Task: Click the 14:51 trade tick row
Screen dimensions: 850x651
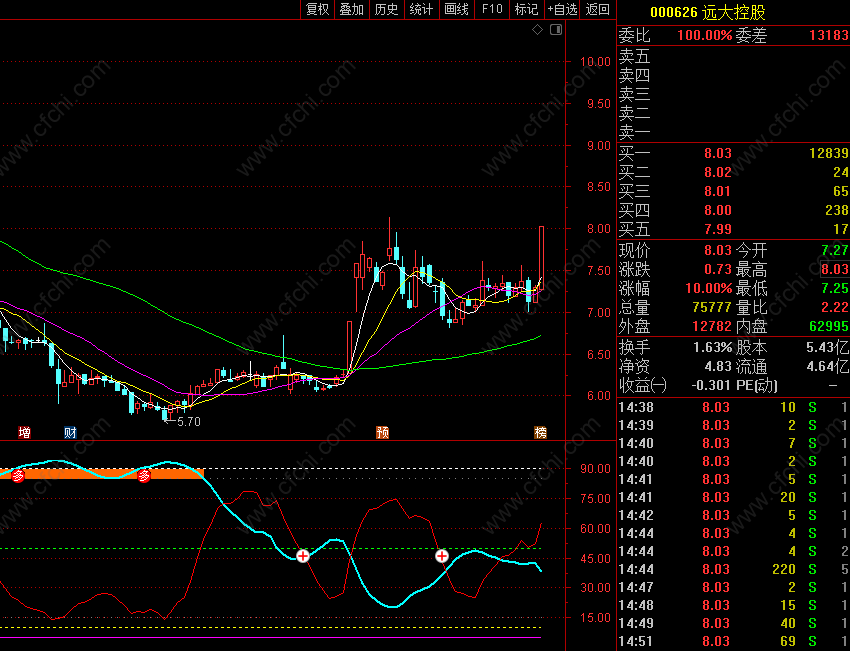Action: point(733,641)
